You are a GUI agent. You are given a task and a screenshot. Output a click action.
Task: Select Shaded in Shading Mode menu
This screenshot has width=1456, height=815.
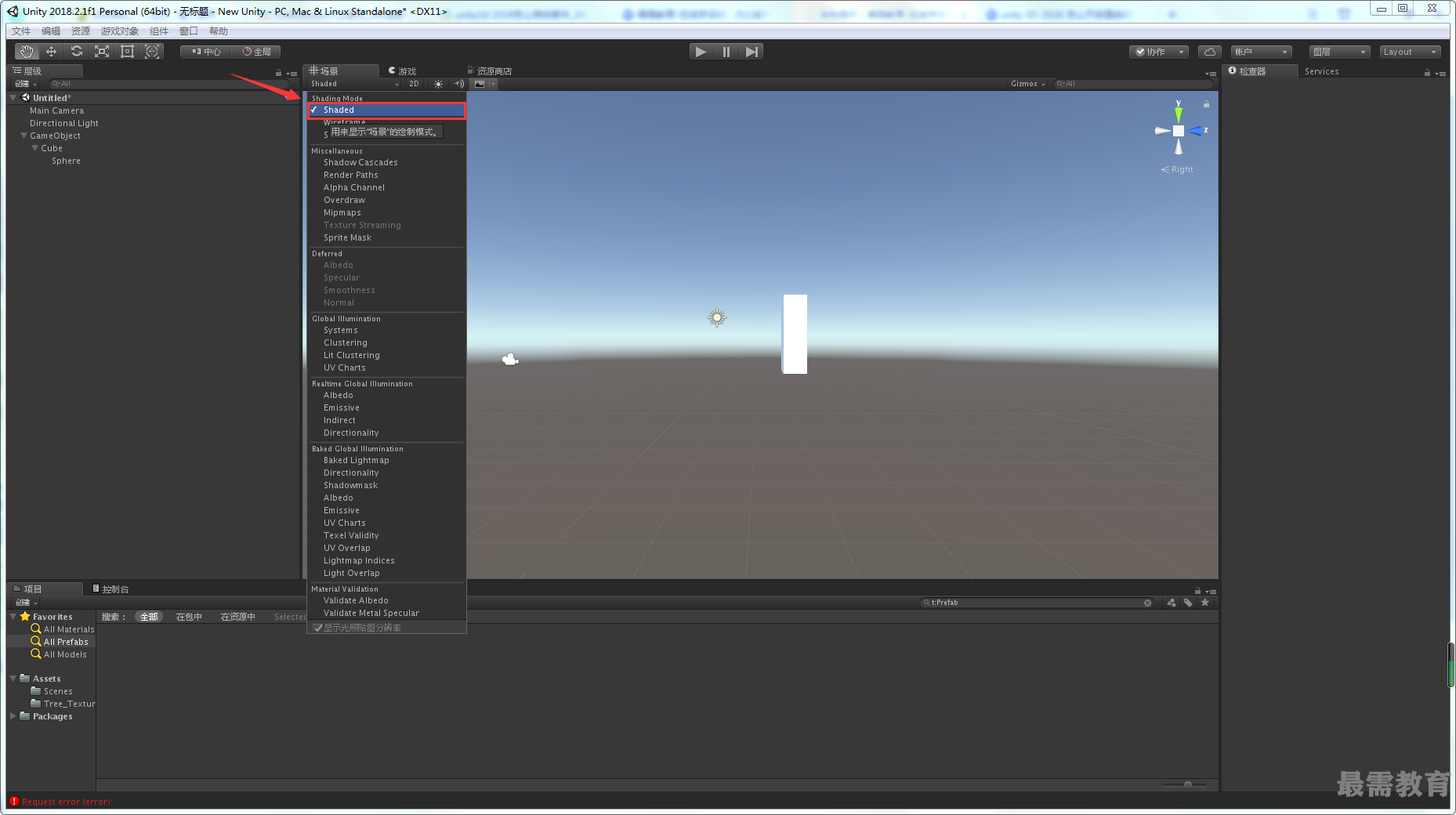coord(387,110)
